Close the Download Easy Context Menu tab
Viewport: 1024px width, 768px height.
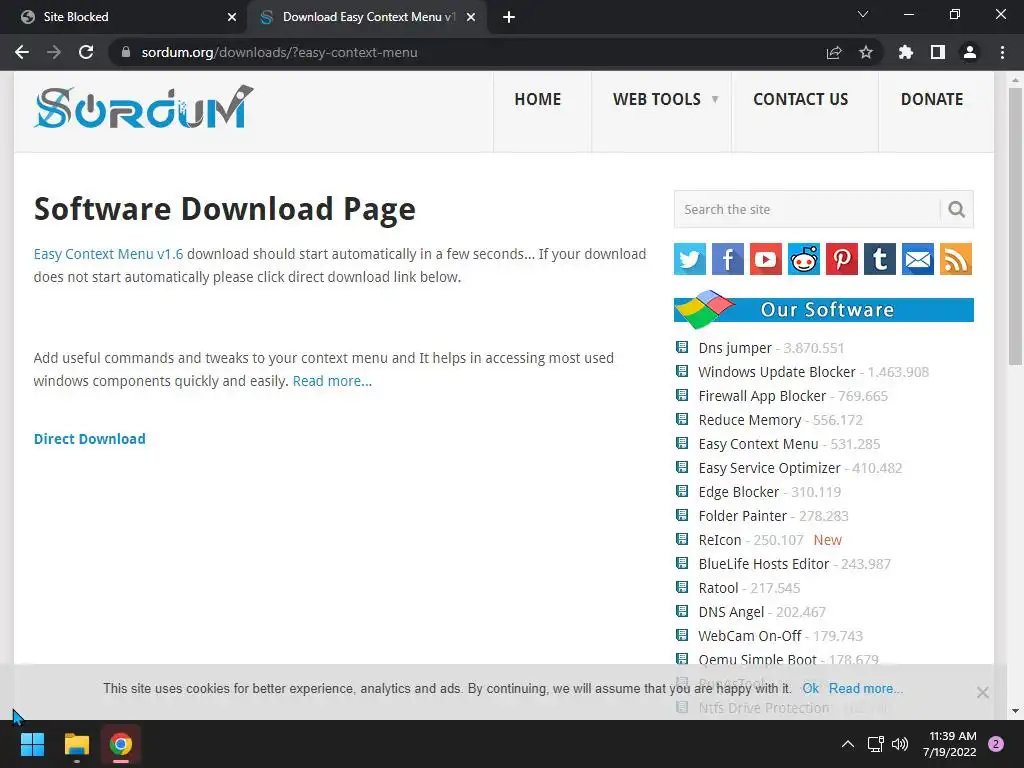471,17
